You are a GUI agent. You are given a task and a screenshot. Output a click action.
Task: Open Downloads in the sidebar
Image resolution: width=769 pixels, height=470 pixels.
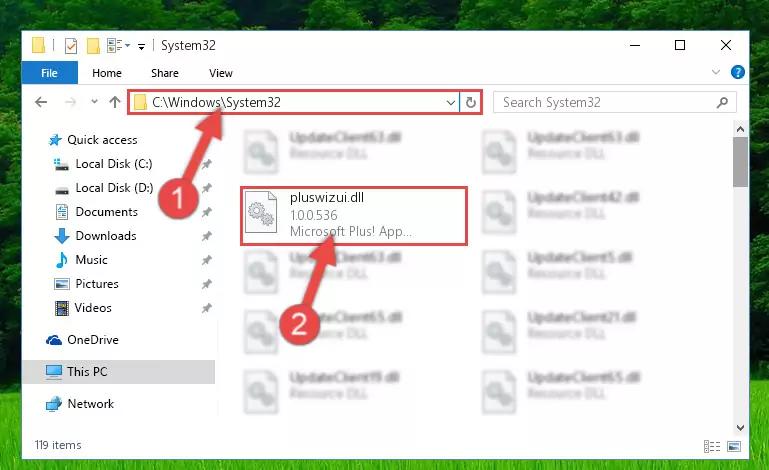[105, 236]
